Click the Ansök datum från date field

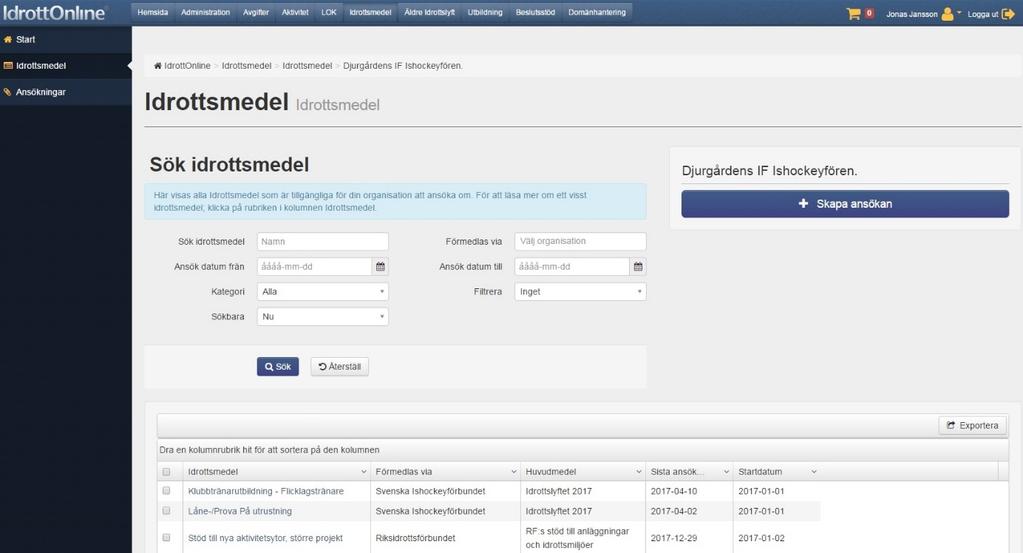click(314, 267)
